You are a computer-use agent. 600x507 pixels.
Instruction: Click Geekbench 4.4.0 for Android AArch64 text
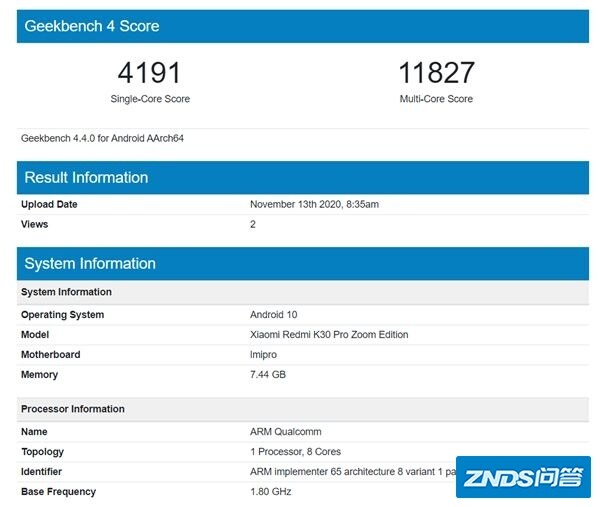(x=102, y=138)
